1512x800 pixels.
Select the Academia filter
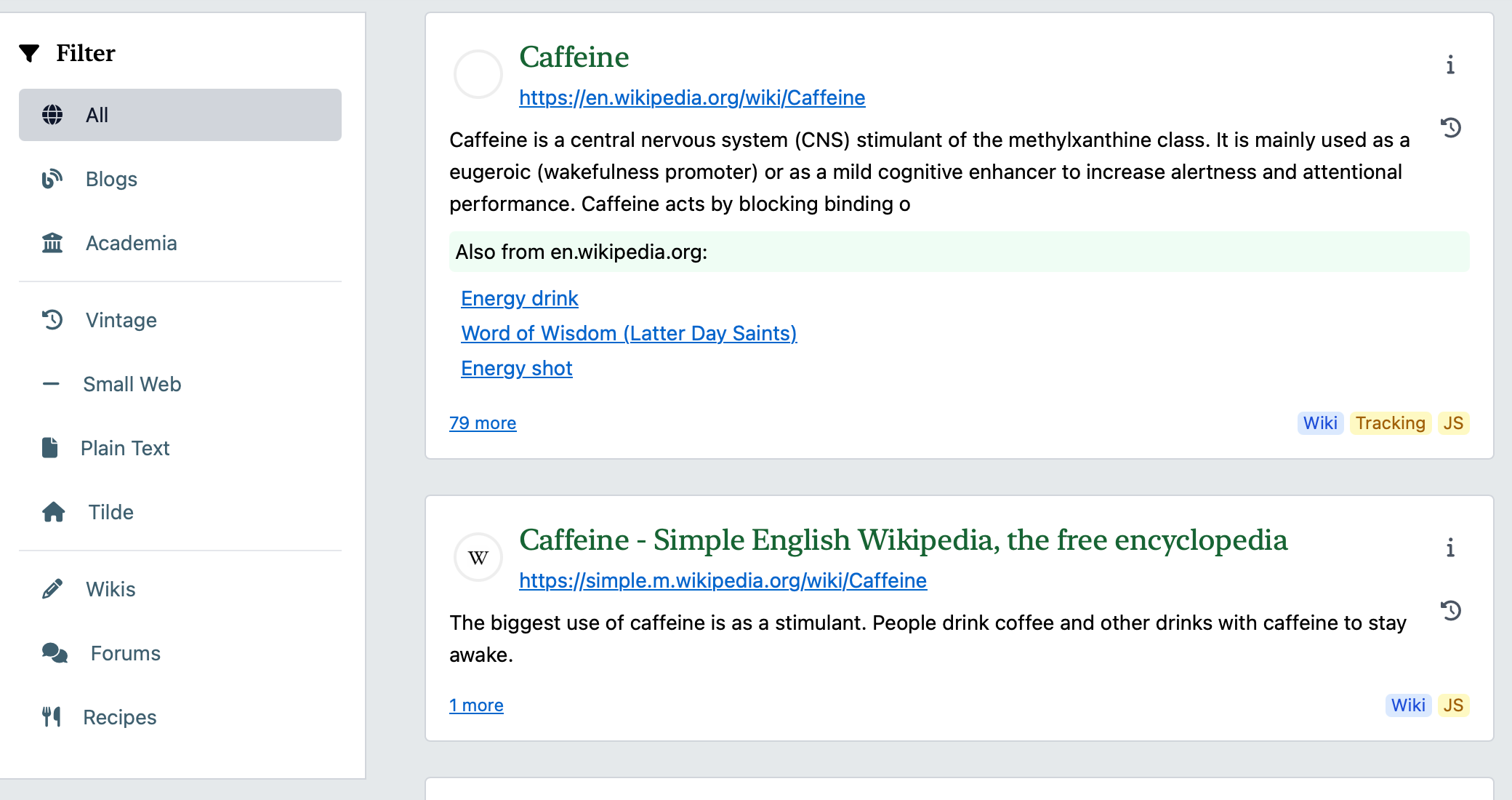[180, 243]
